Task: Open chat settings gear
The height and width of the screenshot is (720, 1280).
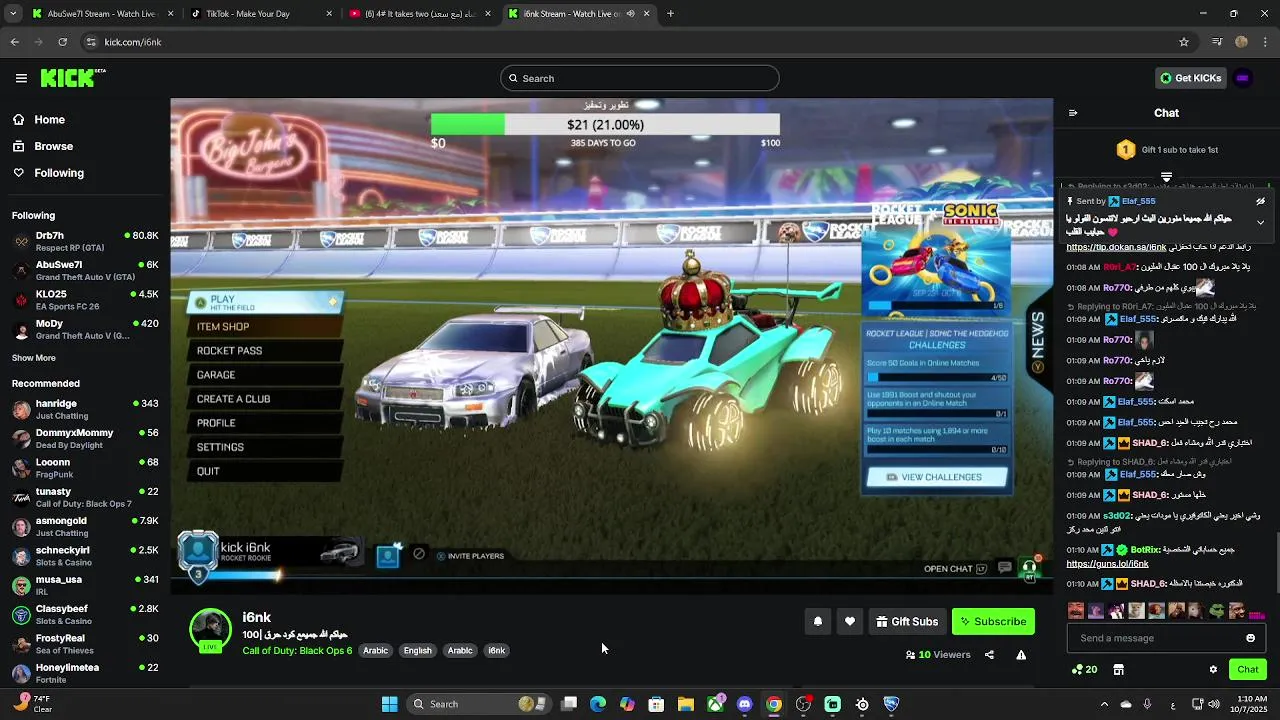Action: tap(1213, 670)
